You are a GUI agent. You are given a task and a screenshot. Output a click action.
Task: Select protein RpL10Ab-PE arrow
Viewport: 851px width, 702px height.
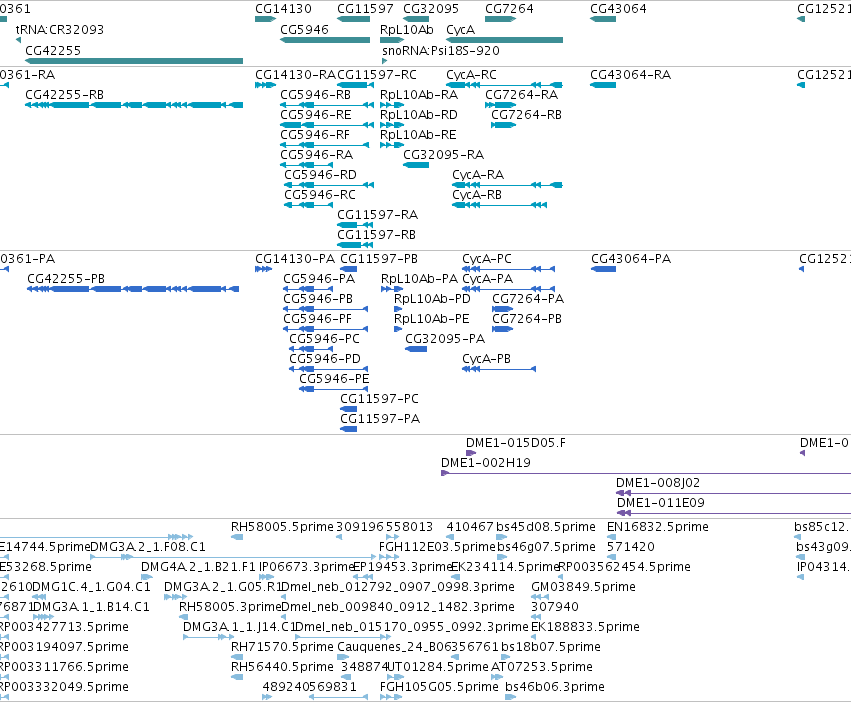point(398,329)
